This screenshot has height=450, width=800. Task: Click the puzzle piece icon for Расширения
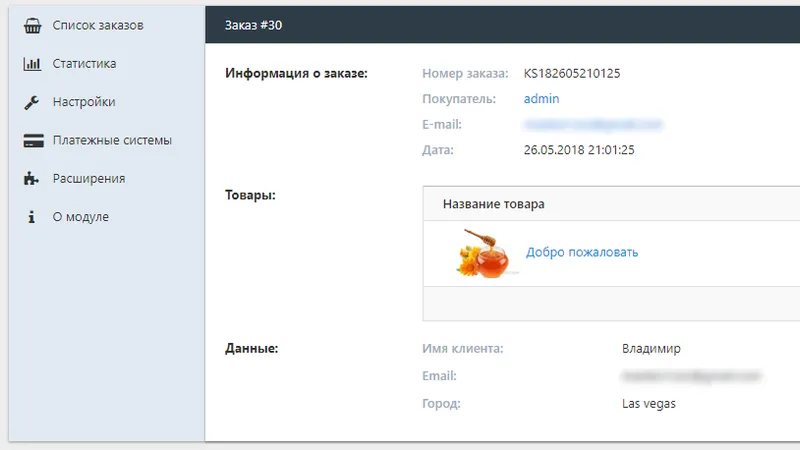(x=31, y=179)
